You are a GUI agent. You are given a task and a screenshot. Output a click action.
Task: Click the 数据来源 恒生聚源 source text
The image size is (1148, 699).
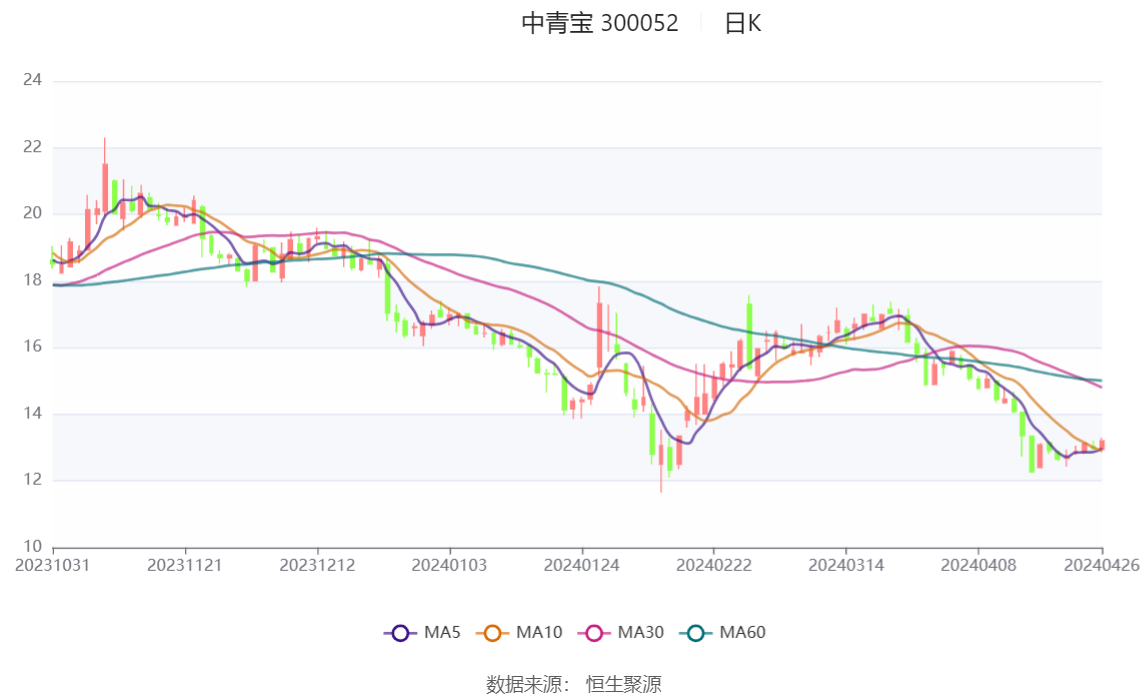click(x=574, y=685)
